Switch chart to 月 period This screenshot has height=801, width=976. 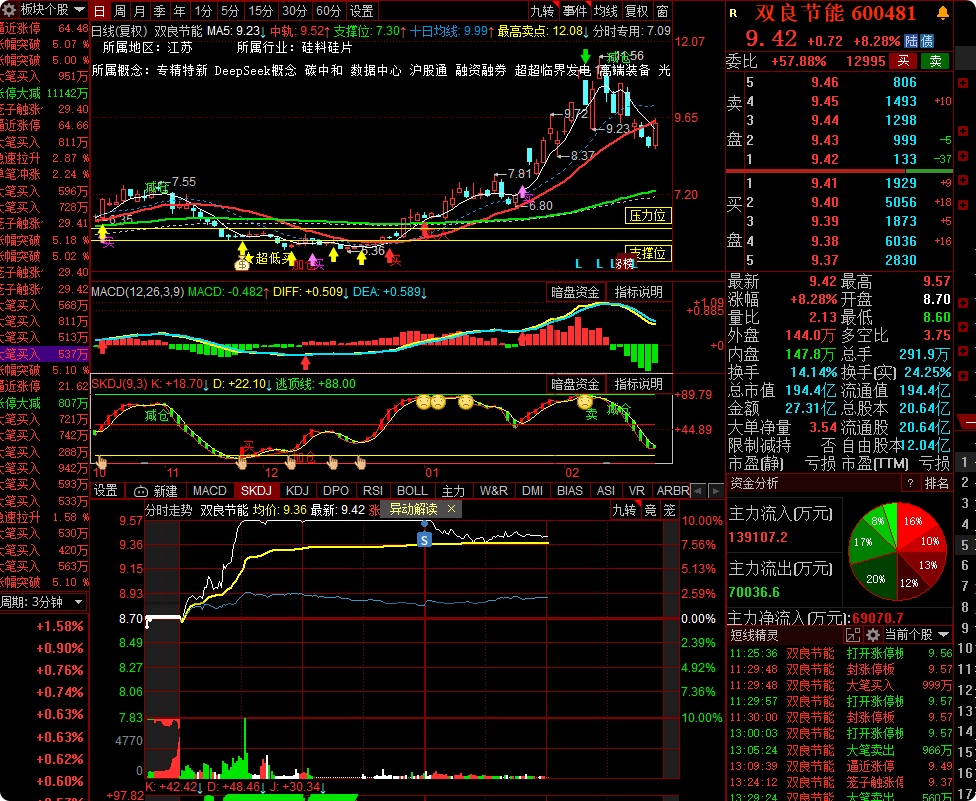[139, 11]
